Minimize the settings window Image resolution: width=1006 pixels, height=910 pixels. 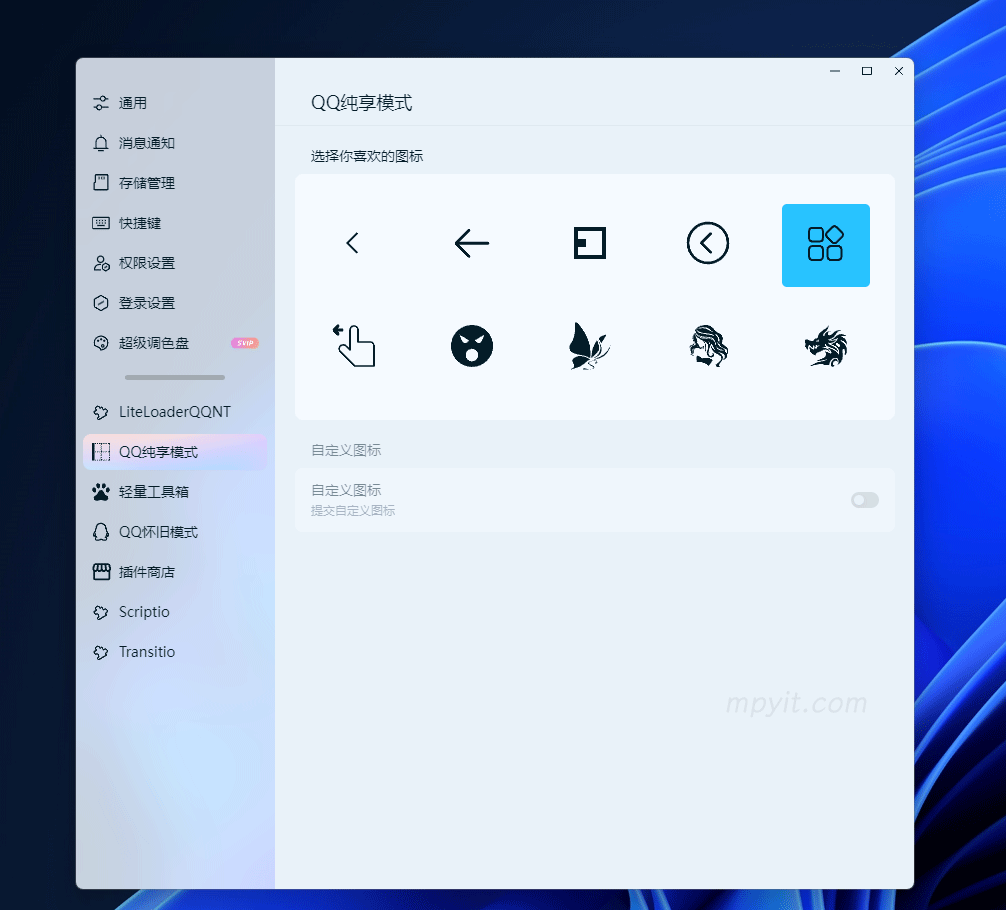click(x=835, y=71)
